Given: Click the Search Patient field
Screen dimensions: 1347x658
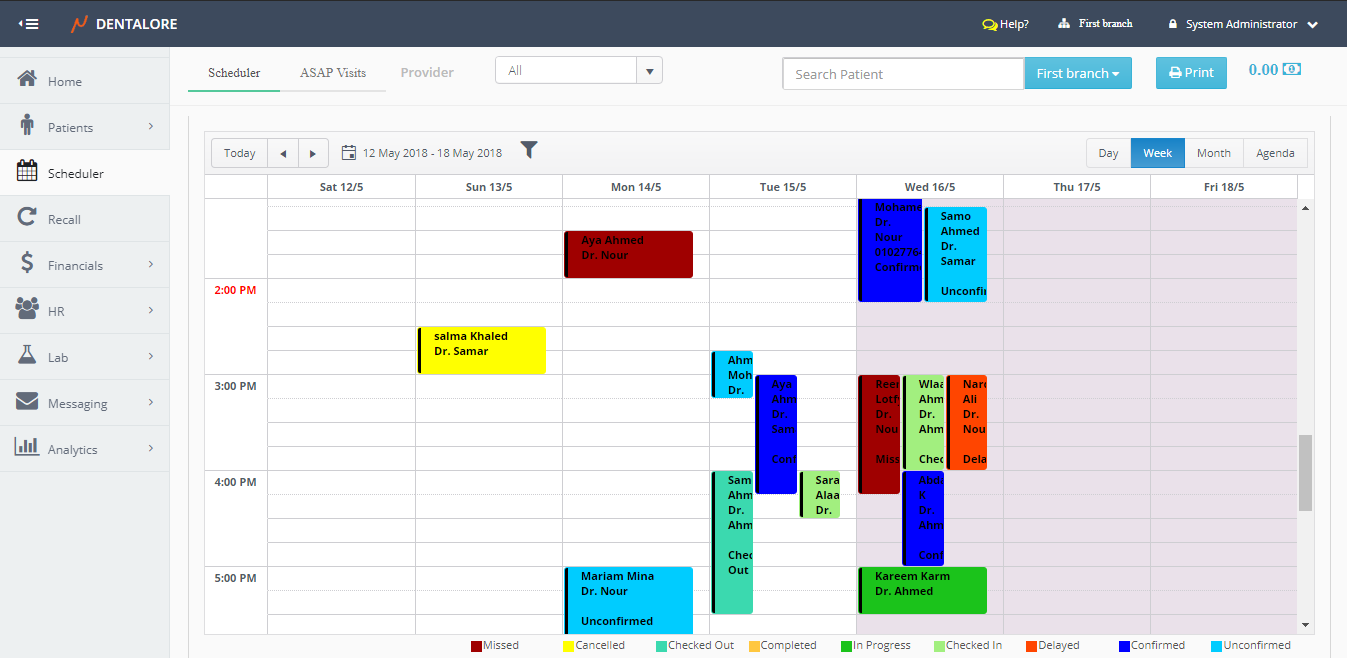Looking at the screenshot, I should 903,74.
